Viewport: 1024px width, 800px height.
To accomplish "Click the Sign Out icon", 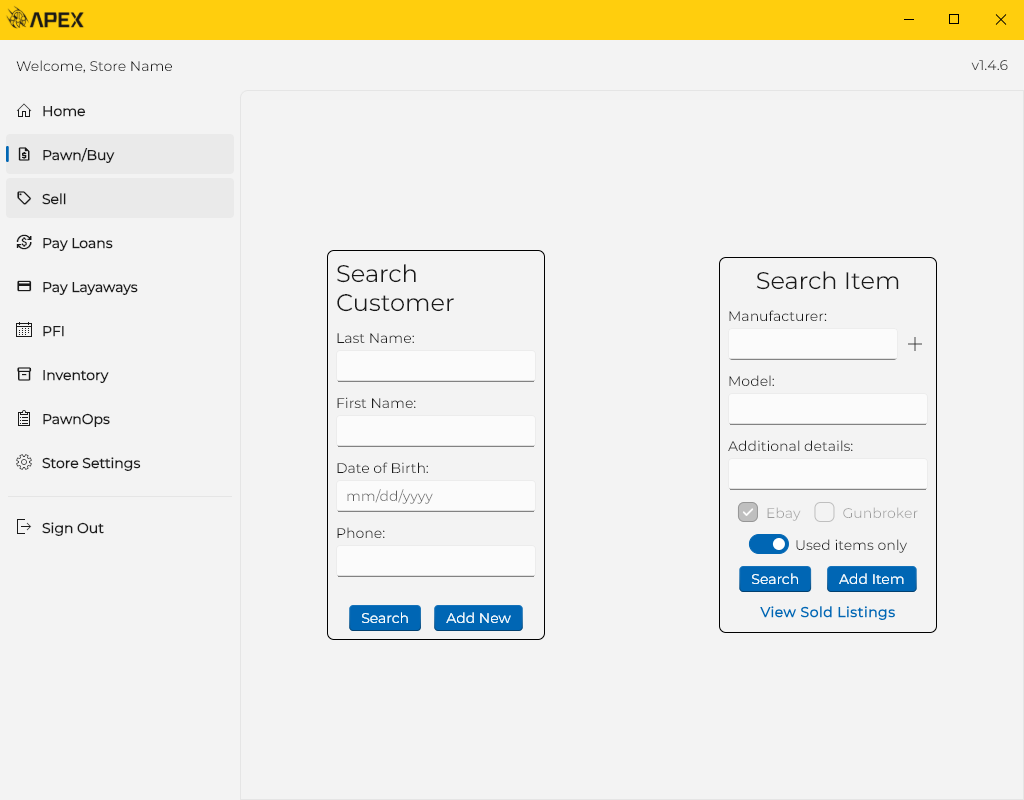I will tap(24, 528).
